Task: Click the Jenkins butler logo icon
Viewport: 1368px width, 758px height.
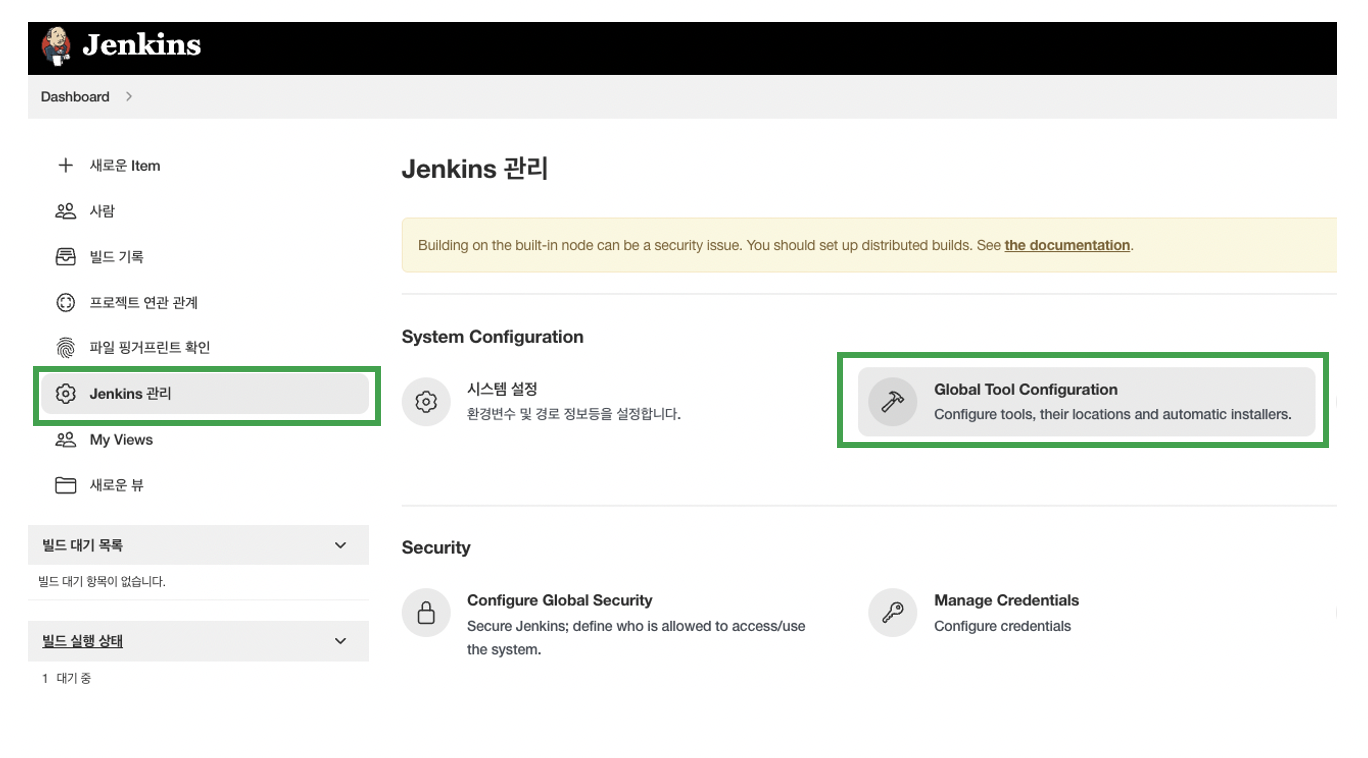Action: click(56, 46)
